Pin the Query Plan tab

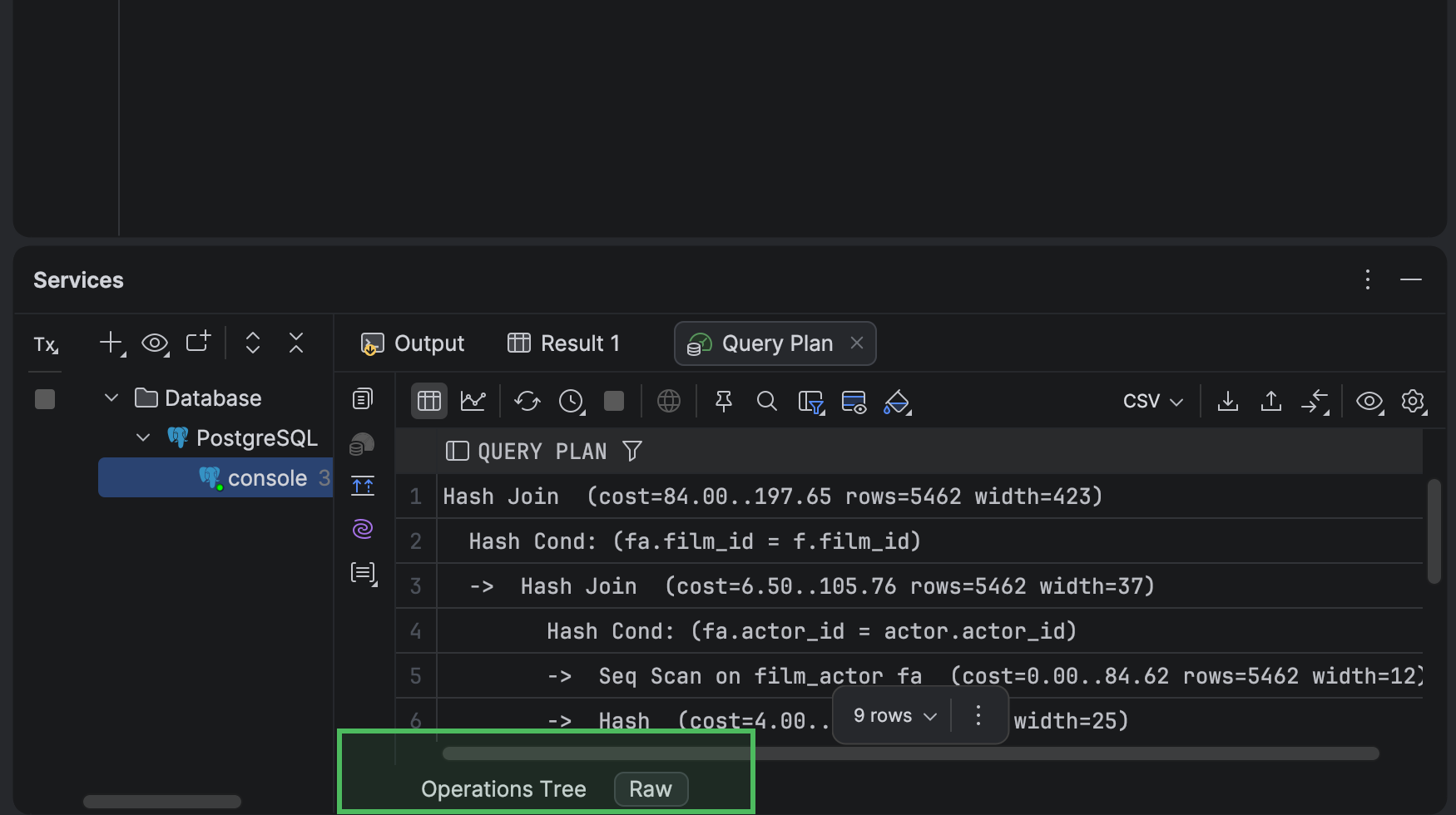(x=724, y=402)
